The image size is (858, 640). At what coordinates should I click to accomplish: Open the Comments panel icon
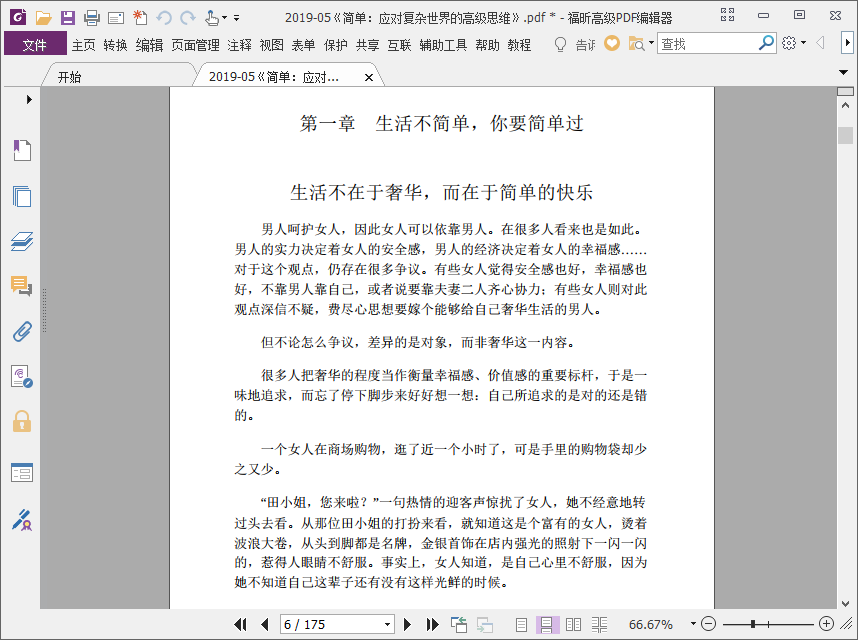click(22, 286)
